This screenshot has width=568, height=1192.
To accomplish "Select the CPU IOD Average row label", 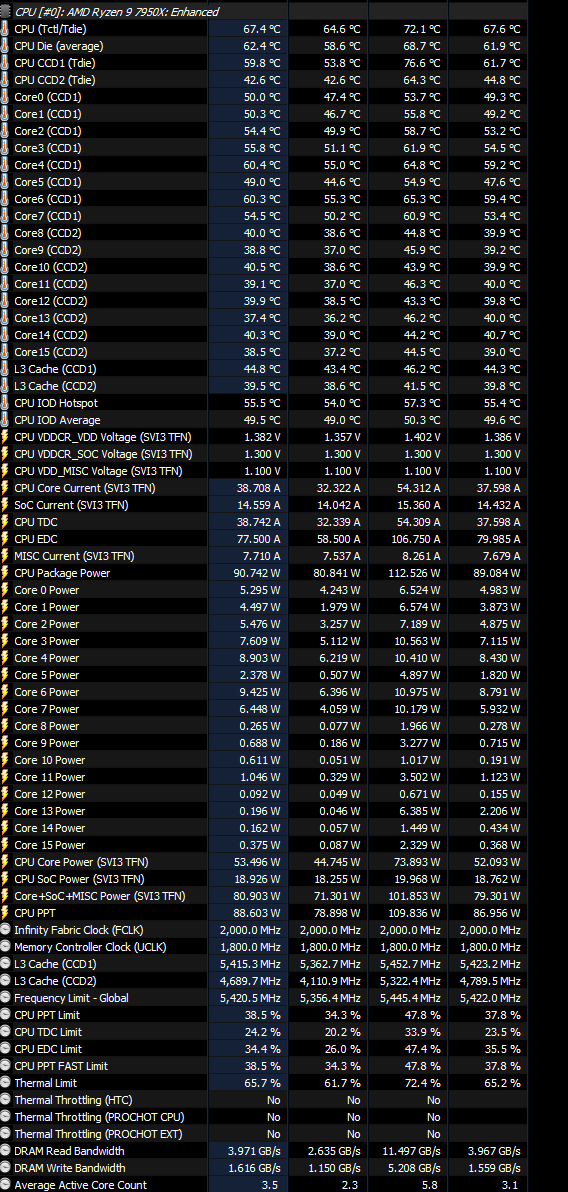I will [x=57, y=420].
